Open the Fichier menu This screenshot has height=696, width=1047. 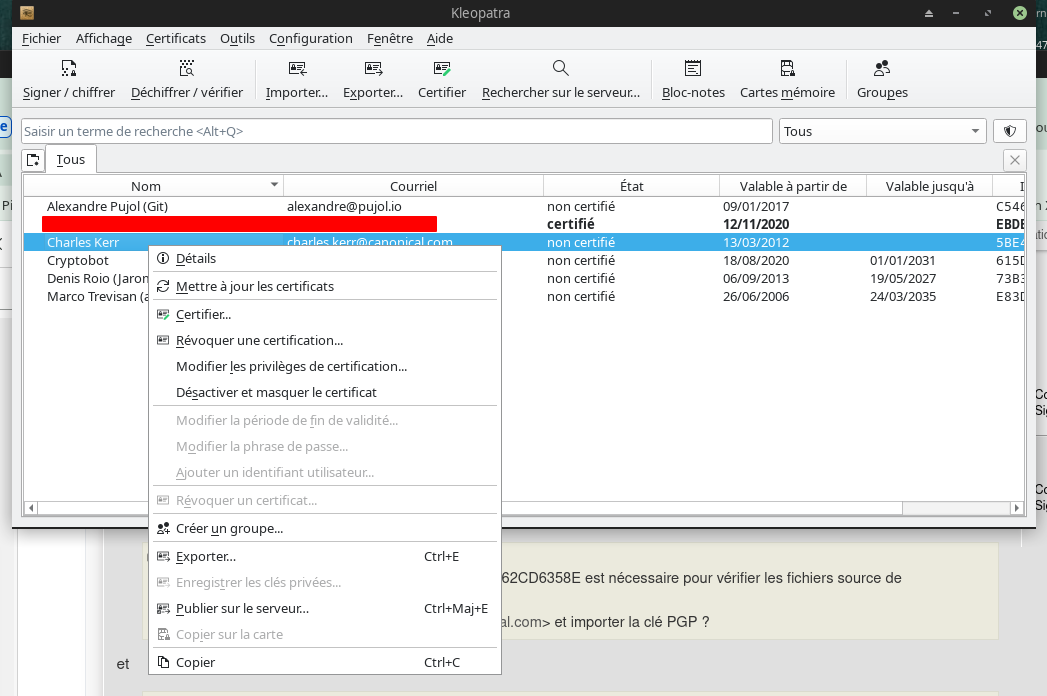[41, 39]
